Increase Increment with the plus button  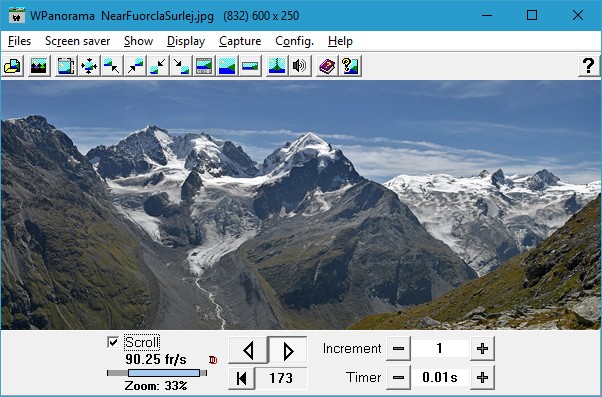(482, 349)
